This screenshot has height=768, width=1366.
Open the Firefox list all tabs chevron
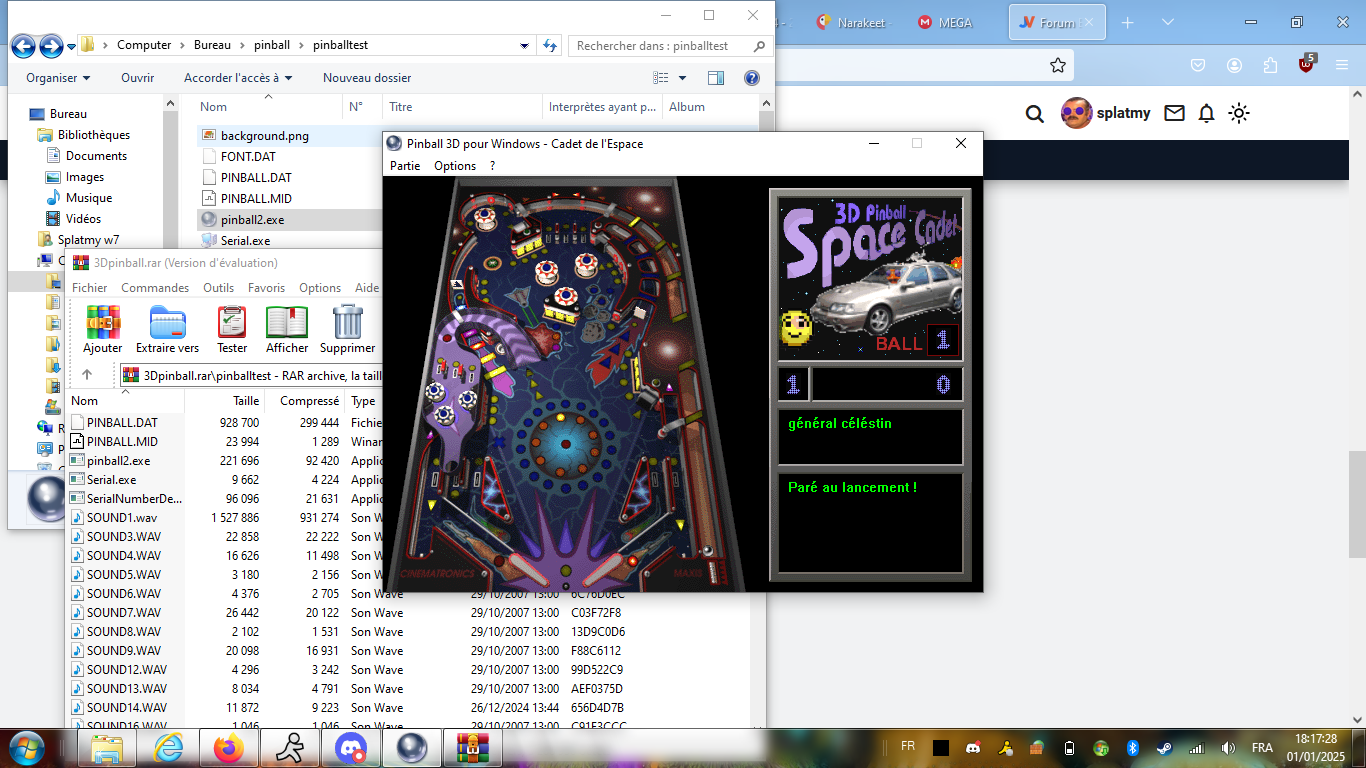(x=1167, y=22)
